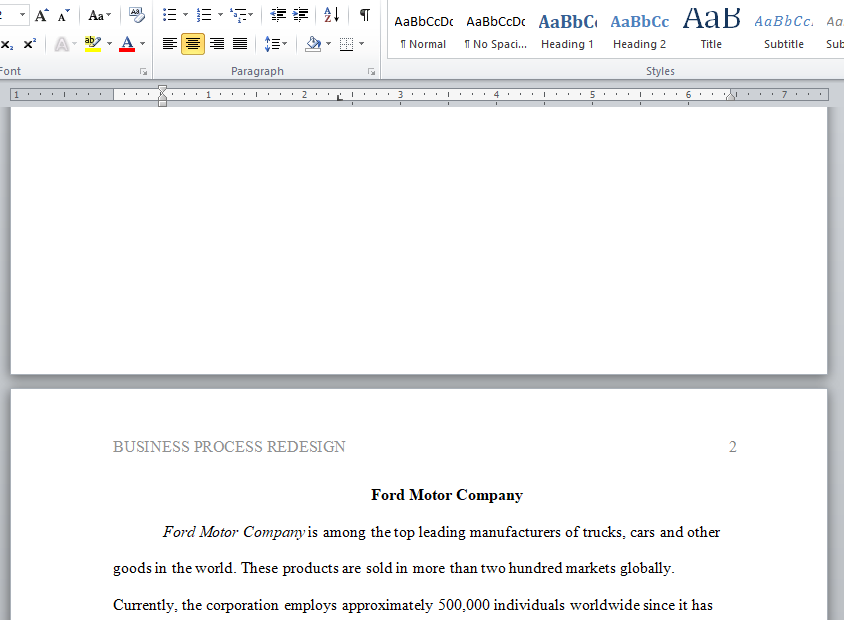
Task: Click the left indent box on ruler
Action: pyautogui.click(x=163, y=103)
